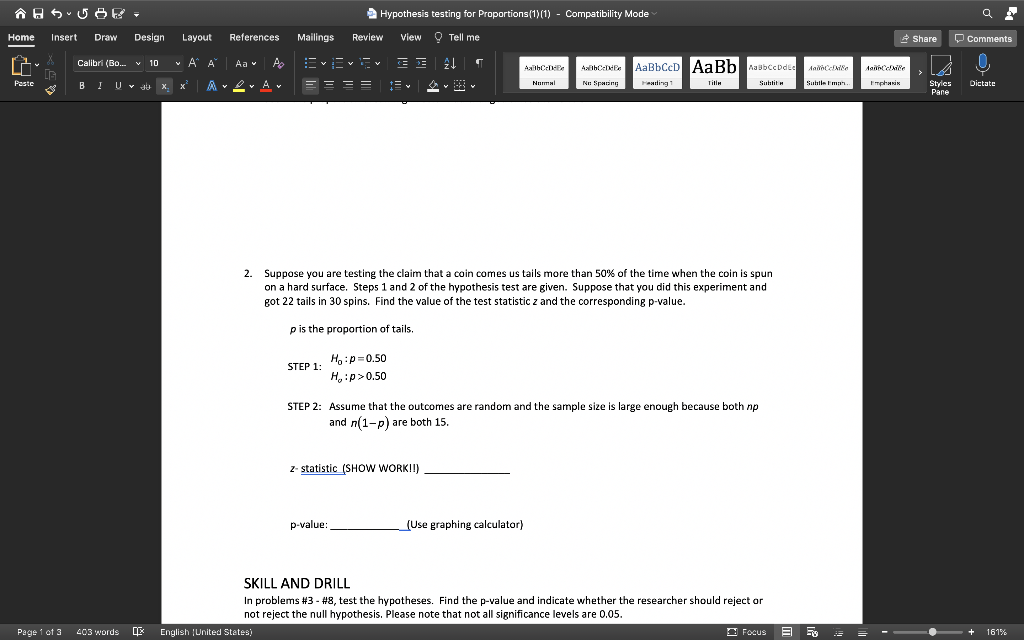
Task: Click the Save icon in the title bar
Action: pyautogui.click(x=38, y=12)
